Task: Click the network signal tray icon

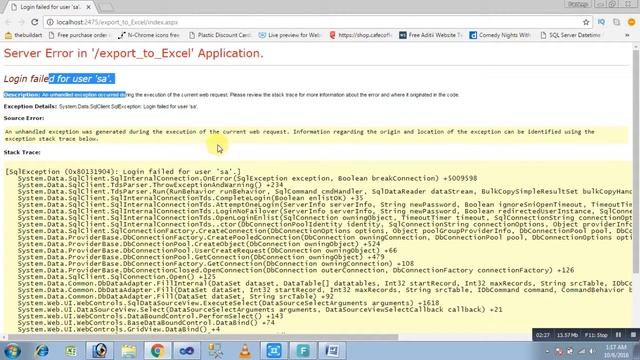Action: 582,351
